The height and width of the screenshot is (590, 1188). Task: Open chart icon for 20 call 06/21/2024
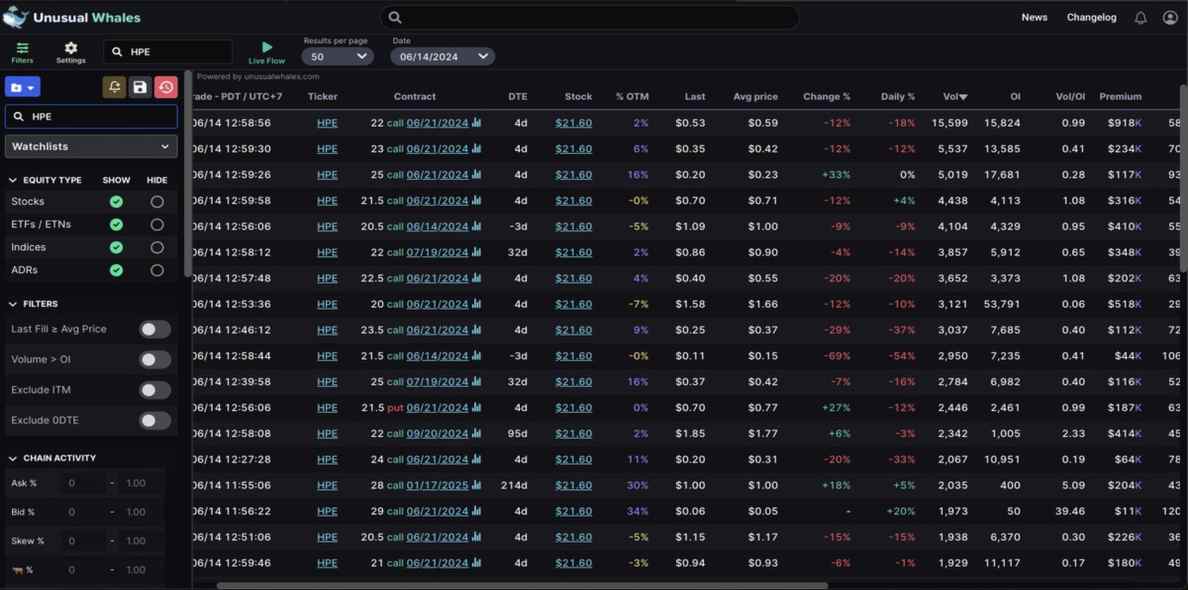coord(477,304)
